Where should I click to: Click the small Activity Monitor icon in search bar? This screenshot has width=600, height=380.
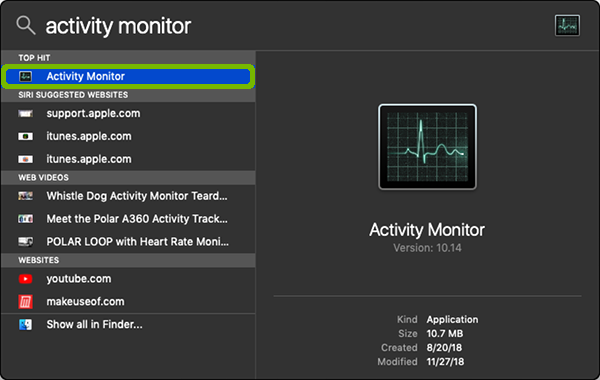567,26
